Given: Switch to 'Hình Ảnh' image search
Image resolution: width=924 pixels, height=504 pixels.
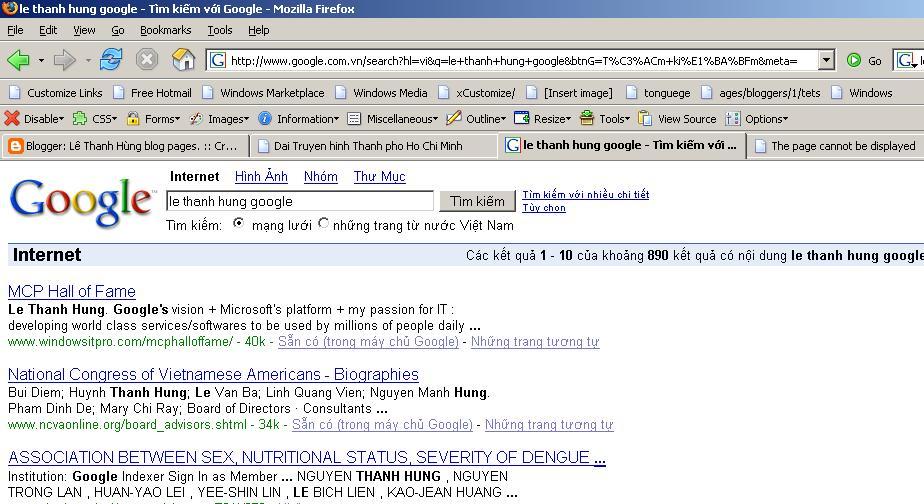Looking at the screenshot, I should [x=261, y=176].
